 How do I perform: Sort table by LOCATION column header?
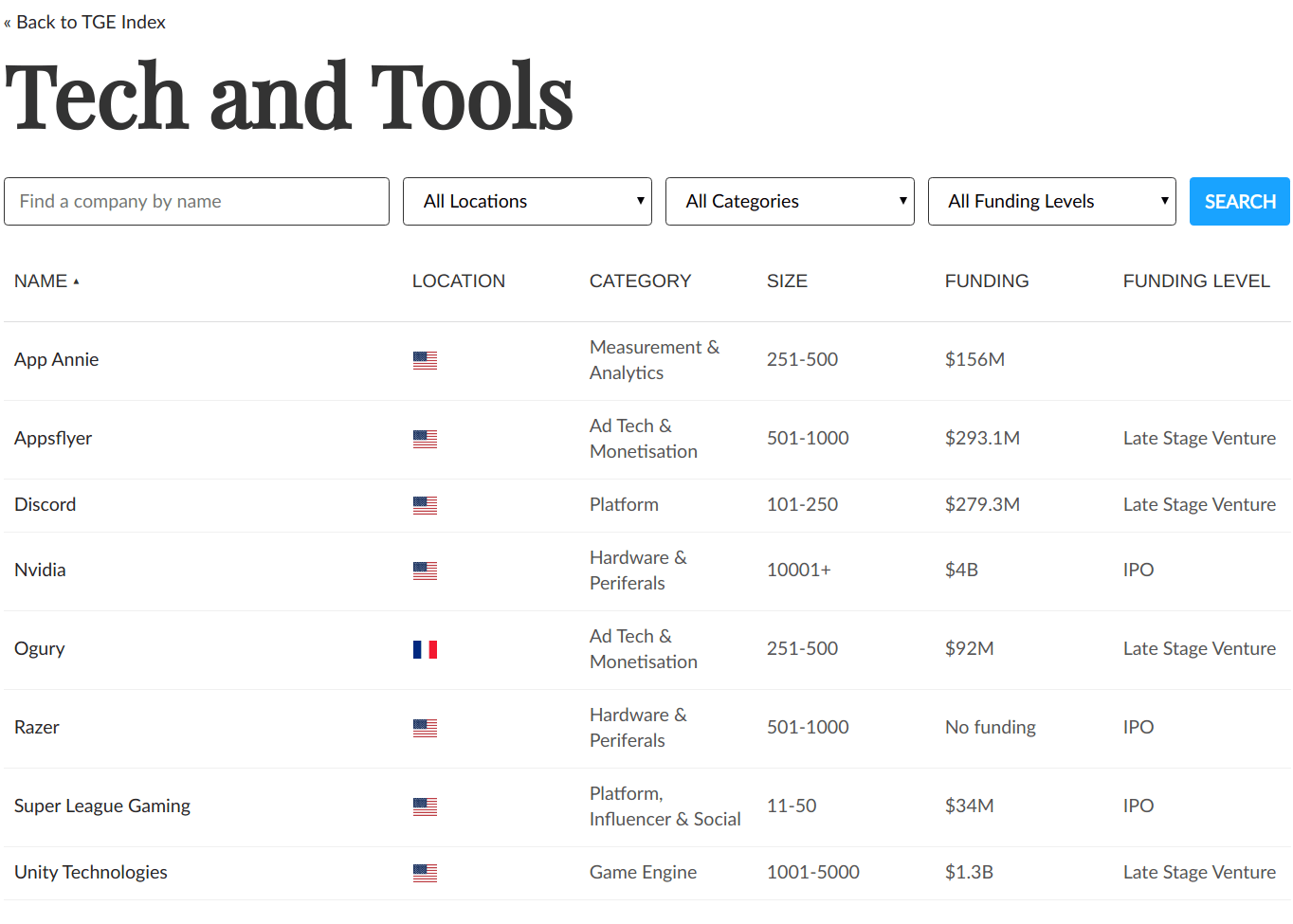click(x=459, y=281)
